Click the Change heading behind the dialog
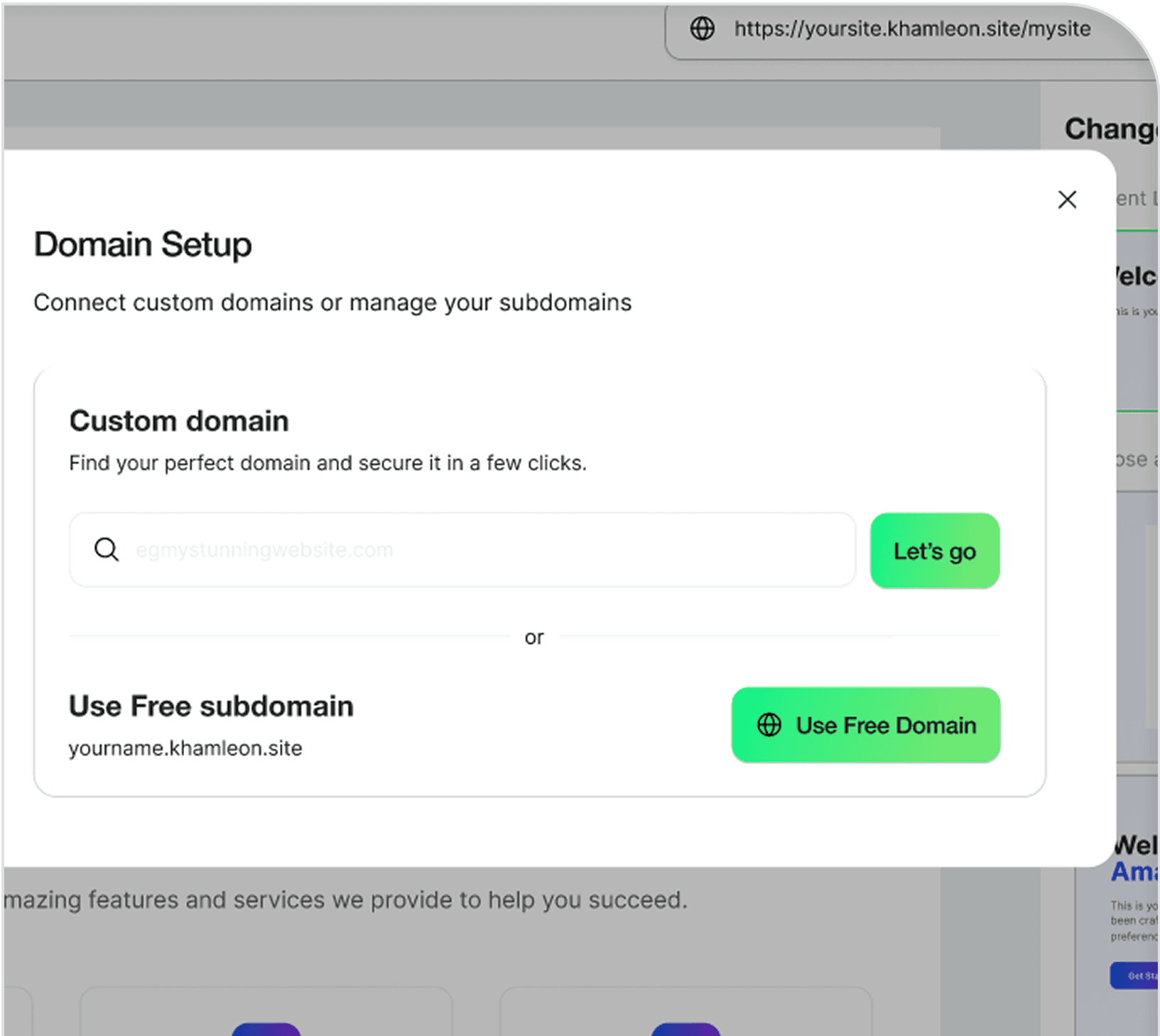1160x1036 pixels. (x=1109, y=129)
